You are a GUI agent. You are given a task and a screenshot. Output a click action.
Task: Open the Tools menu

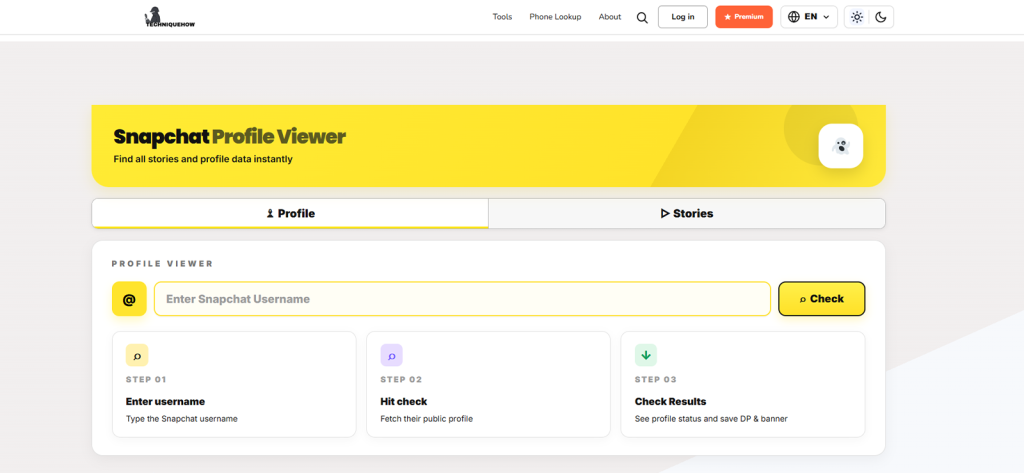502,17
